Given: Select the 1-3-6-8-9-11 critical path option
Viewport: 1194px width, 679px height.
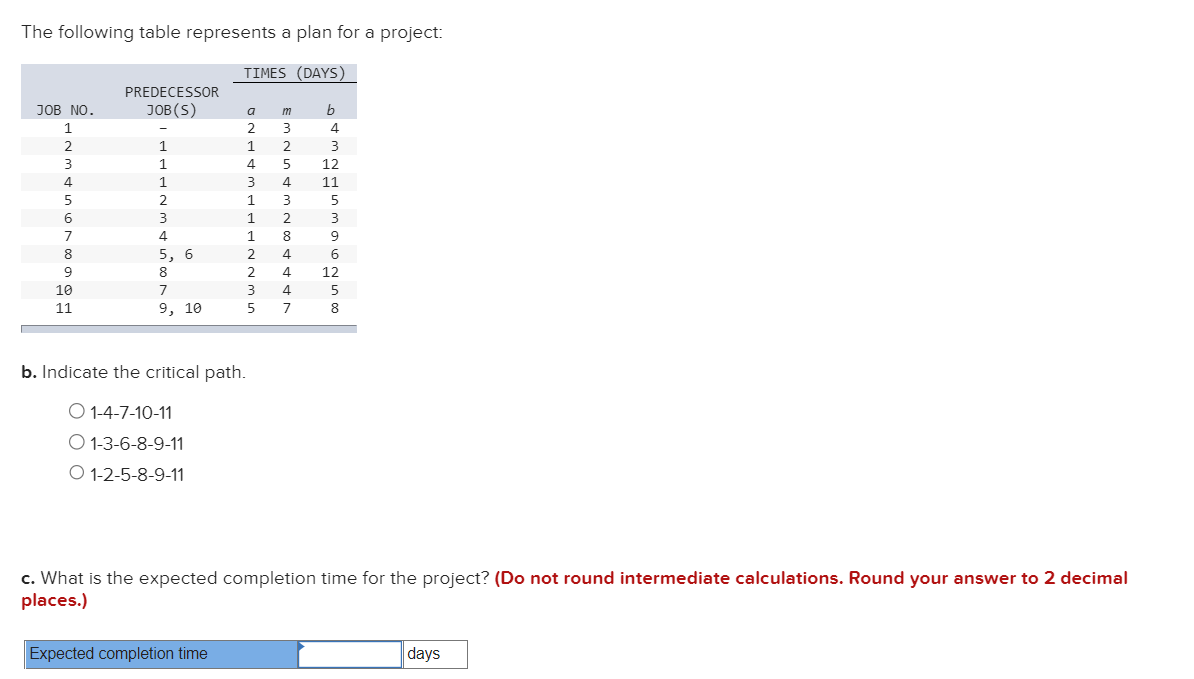Looking at the screenshot, I should pyautogui.click(x=76, y=441).
